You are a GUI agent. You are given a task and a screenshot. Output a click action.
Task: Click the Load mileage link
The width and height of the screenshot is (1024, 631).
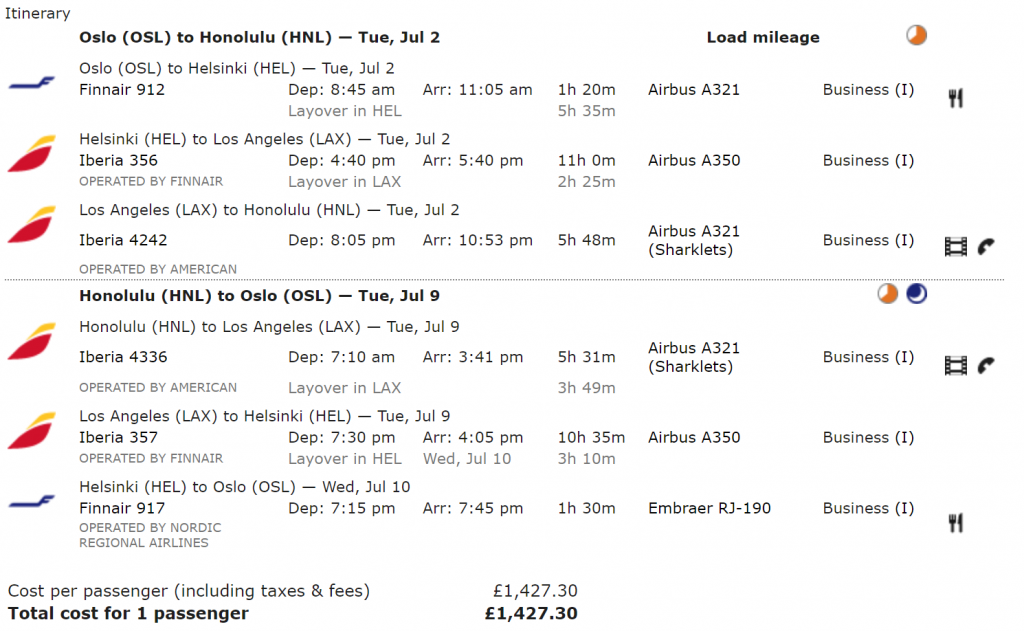(x=763, y=37)
